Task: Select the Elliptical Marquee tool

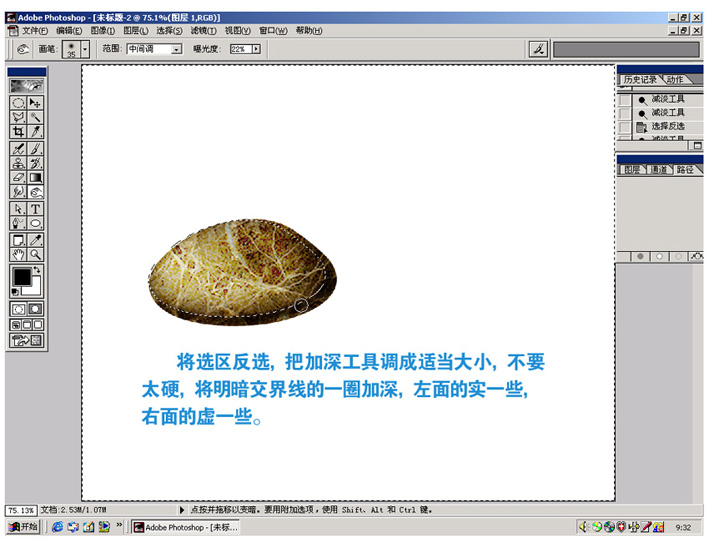Action: click(18, 103)
